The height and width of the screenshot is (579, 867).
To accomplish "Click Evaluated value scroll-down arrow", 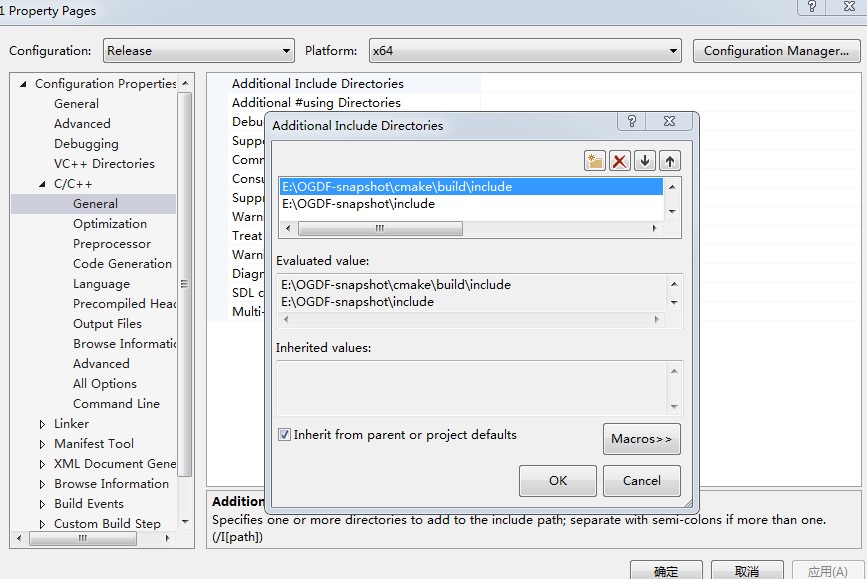I will 673,302.
